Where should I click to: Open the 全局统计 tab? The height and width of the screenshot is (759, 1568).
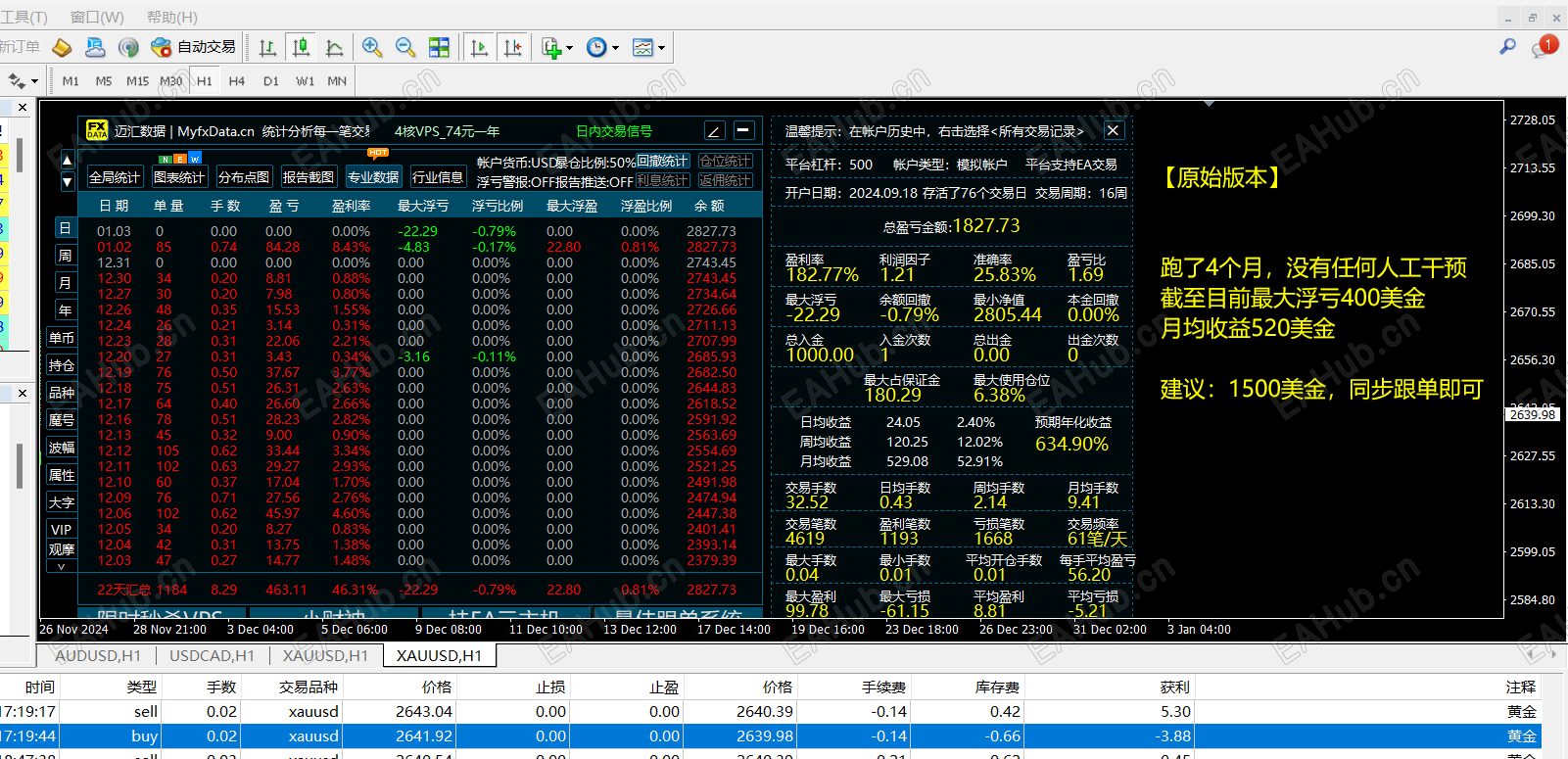pos(115,177)
